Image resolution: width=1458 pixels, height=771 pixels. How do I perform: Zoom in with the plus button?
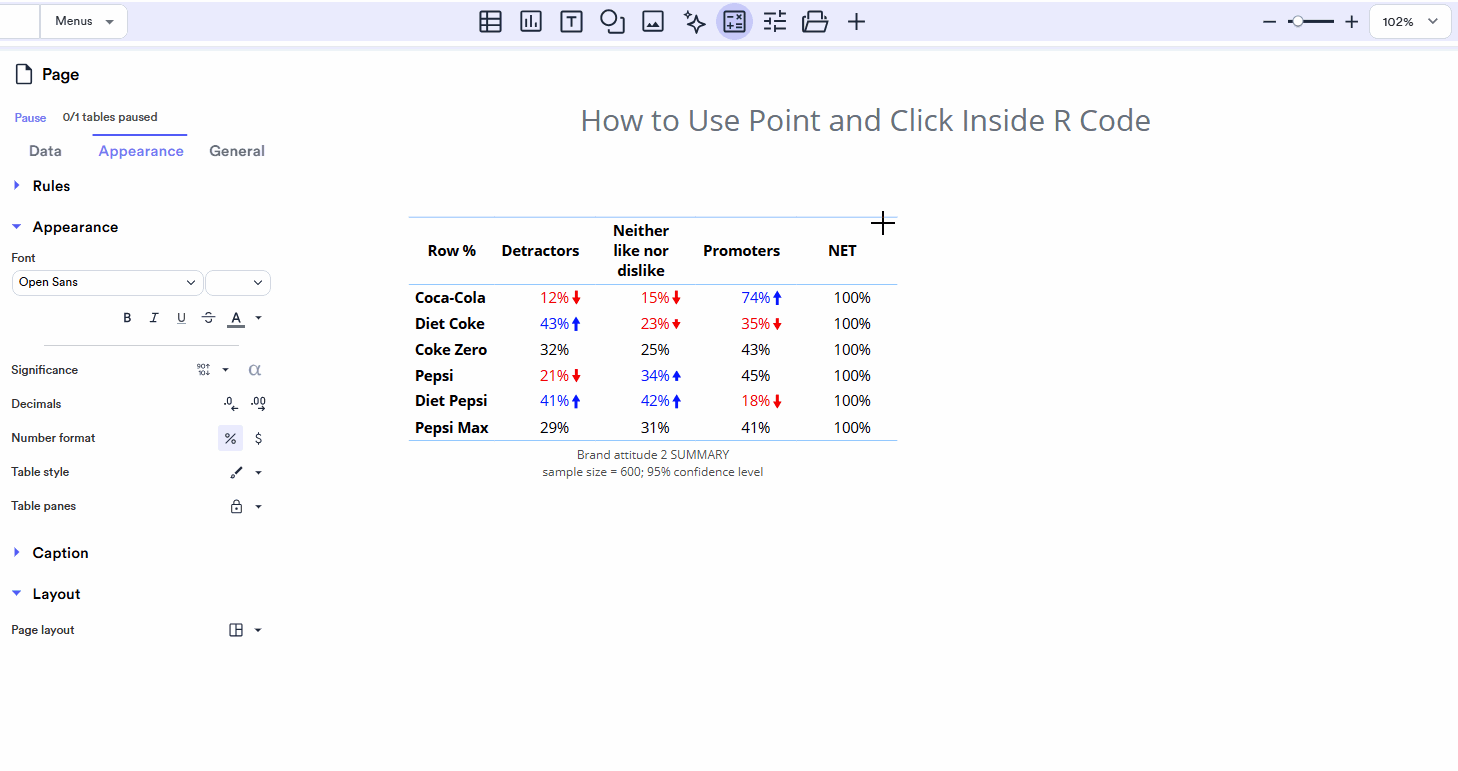1351,21
